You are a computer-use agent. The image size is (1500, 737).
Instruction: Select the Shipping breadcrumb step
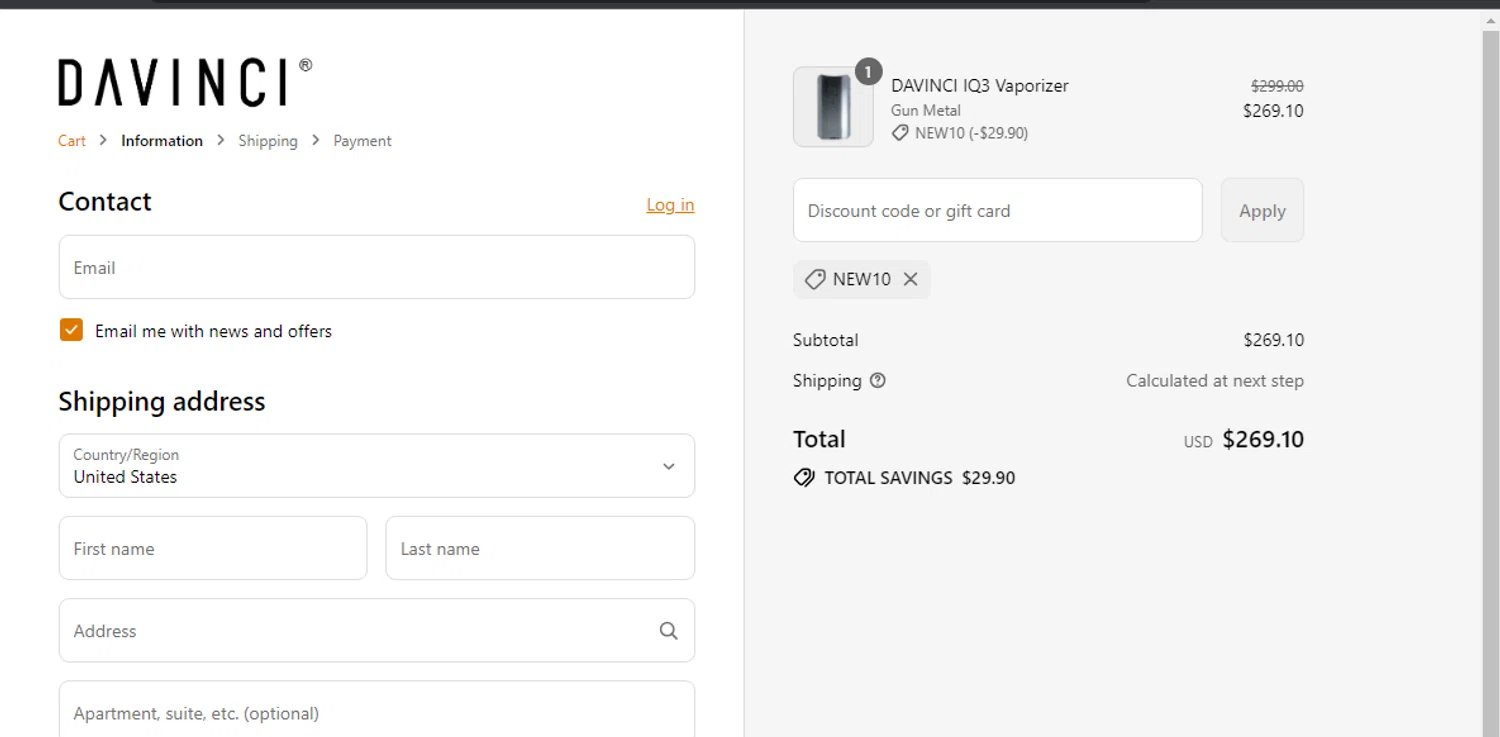268,141
